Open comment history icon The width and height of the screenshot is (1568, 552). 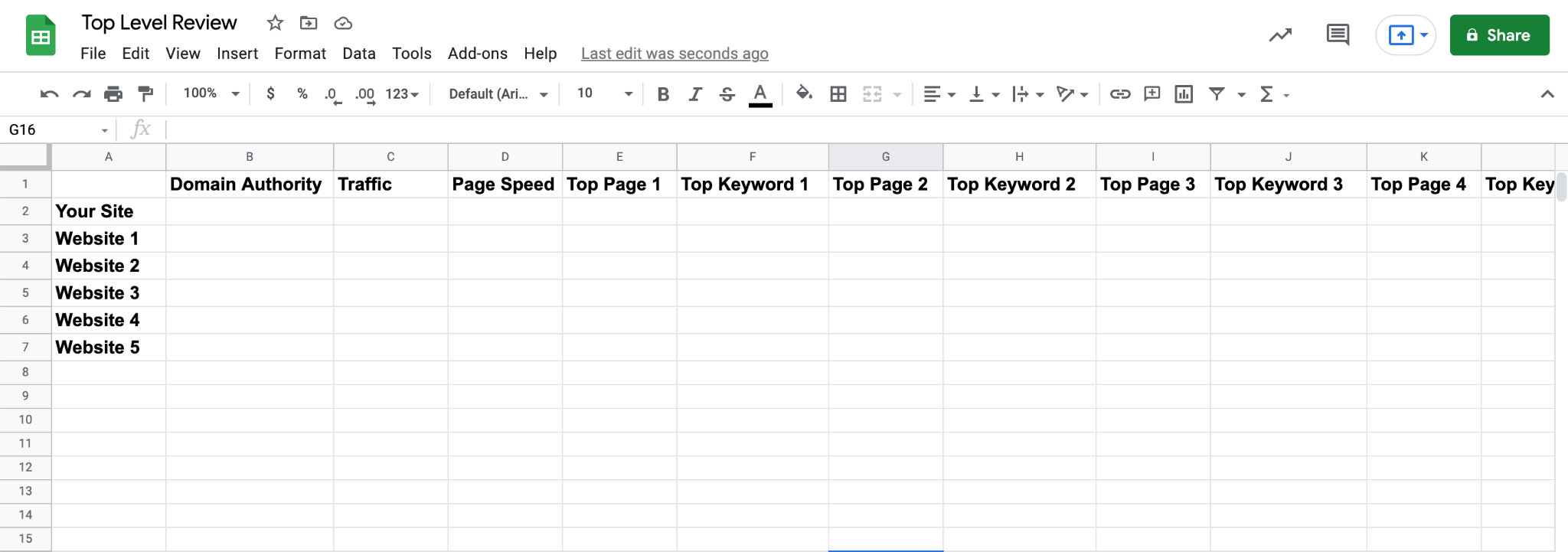pos(1338,35)
